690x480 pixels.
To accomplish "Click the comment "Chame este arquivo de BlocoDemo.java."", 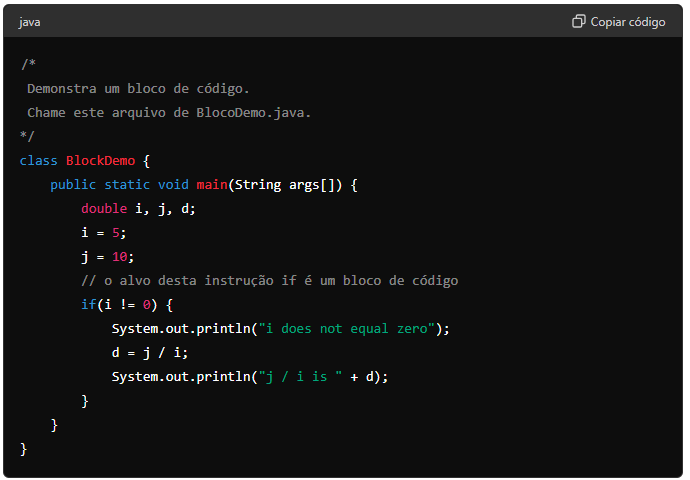I will pyautogui.click(x=169, y=113).
